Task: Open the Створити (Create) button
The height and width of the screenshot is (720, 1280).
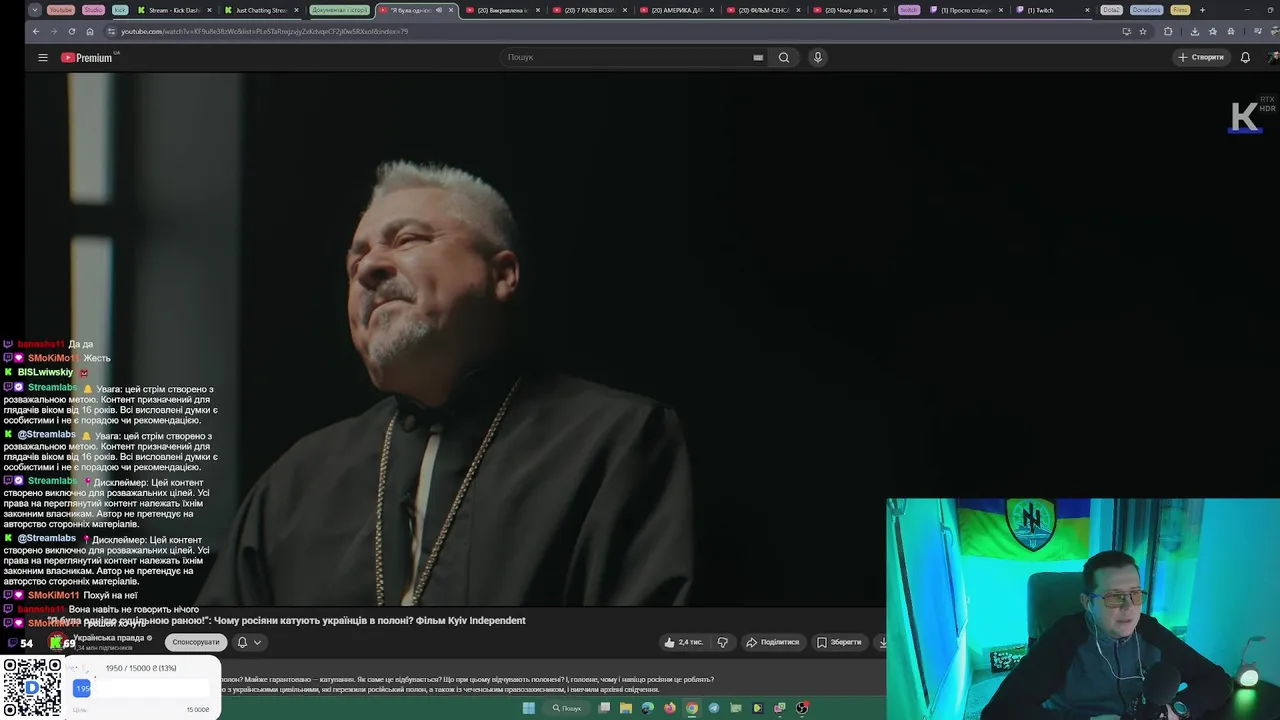Action: tap(1201, 57)
